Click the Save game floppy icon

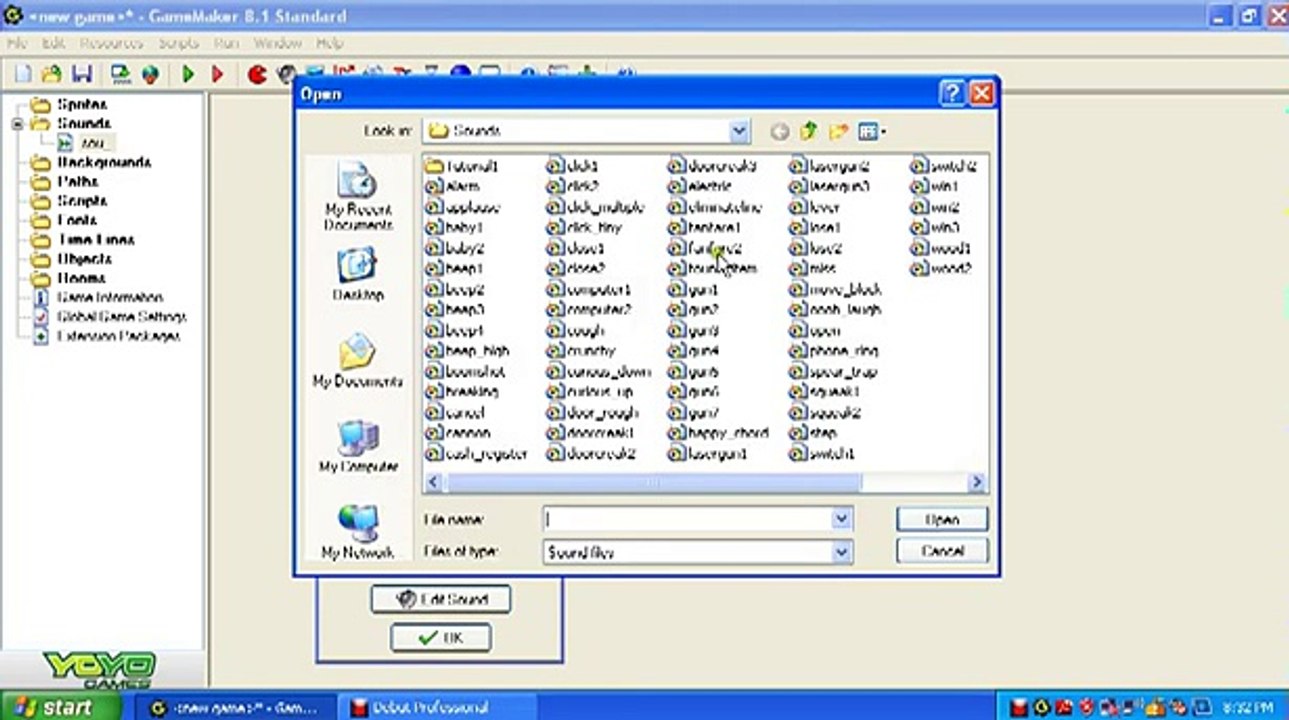pos(82,73)
